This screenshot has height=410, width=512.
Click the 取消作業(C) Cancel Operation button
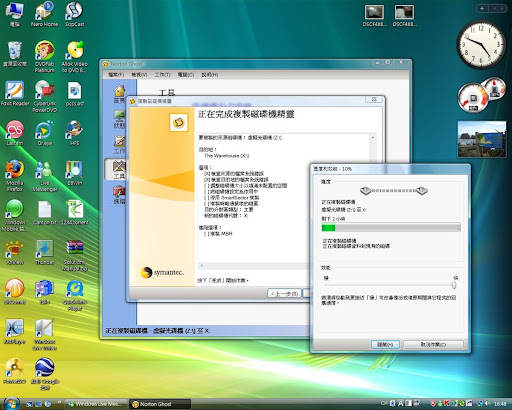click(433, 344)
